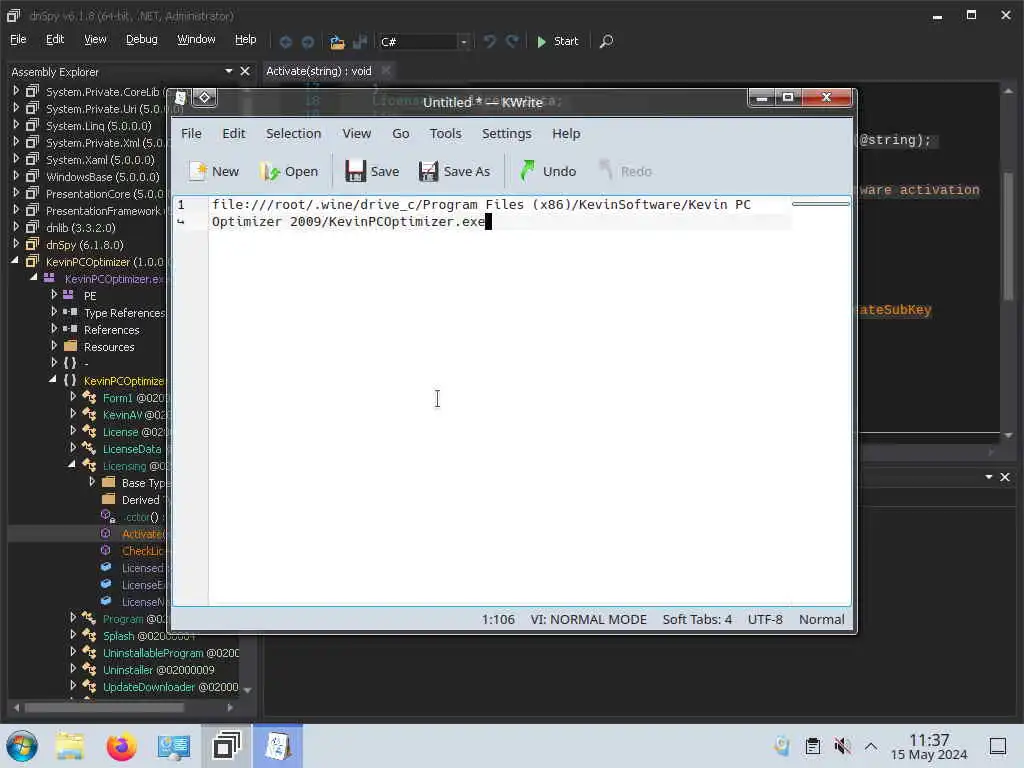Click KWrite status bar Soft Tabs: 4

(x=697, y=619)
